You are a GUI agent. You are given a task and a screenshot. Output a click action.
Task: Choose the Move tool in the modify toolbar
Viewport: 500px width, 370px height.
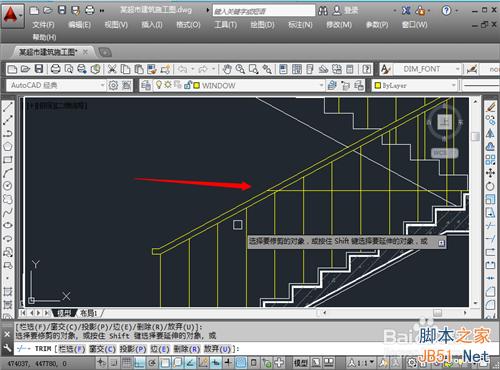click(x=490, y=173)
